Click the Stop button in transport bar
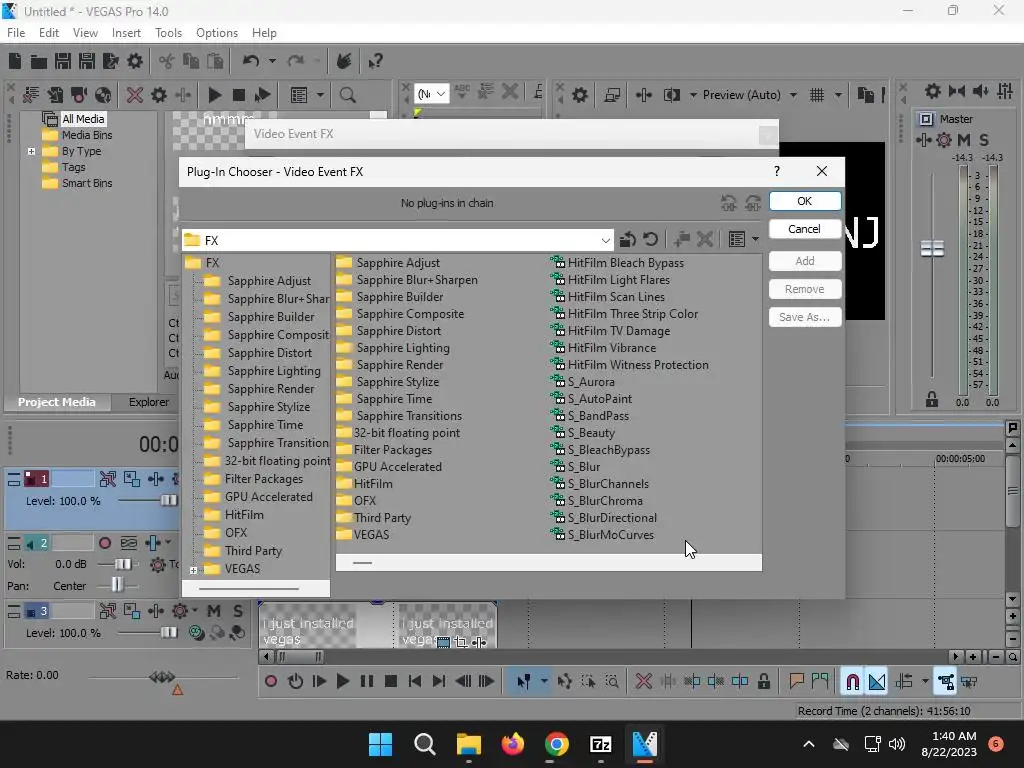Screen dimensions: 1024x768 coord(391,682)
